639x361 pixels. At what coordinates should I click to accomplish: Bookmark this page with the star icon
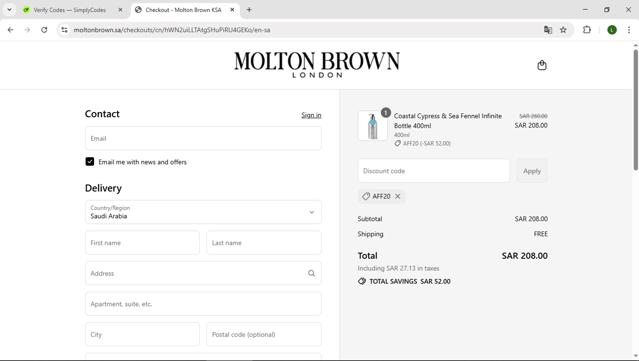pos(563,30)
